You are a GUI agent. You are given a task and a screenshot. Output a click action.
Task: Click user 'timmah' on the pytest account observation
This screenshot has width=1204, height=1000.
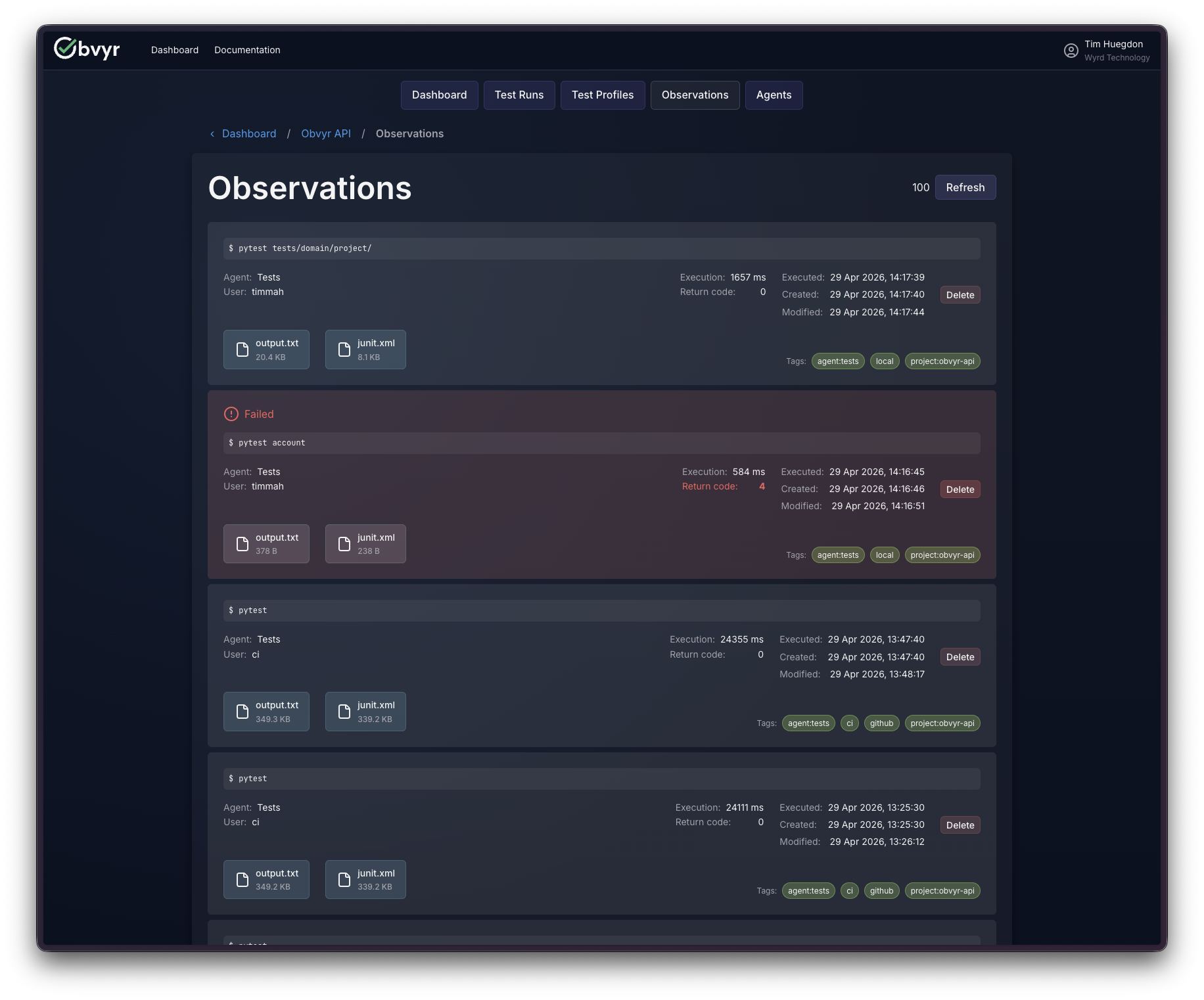(x=267, y=486)
